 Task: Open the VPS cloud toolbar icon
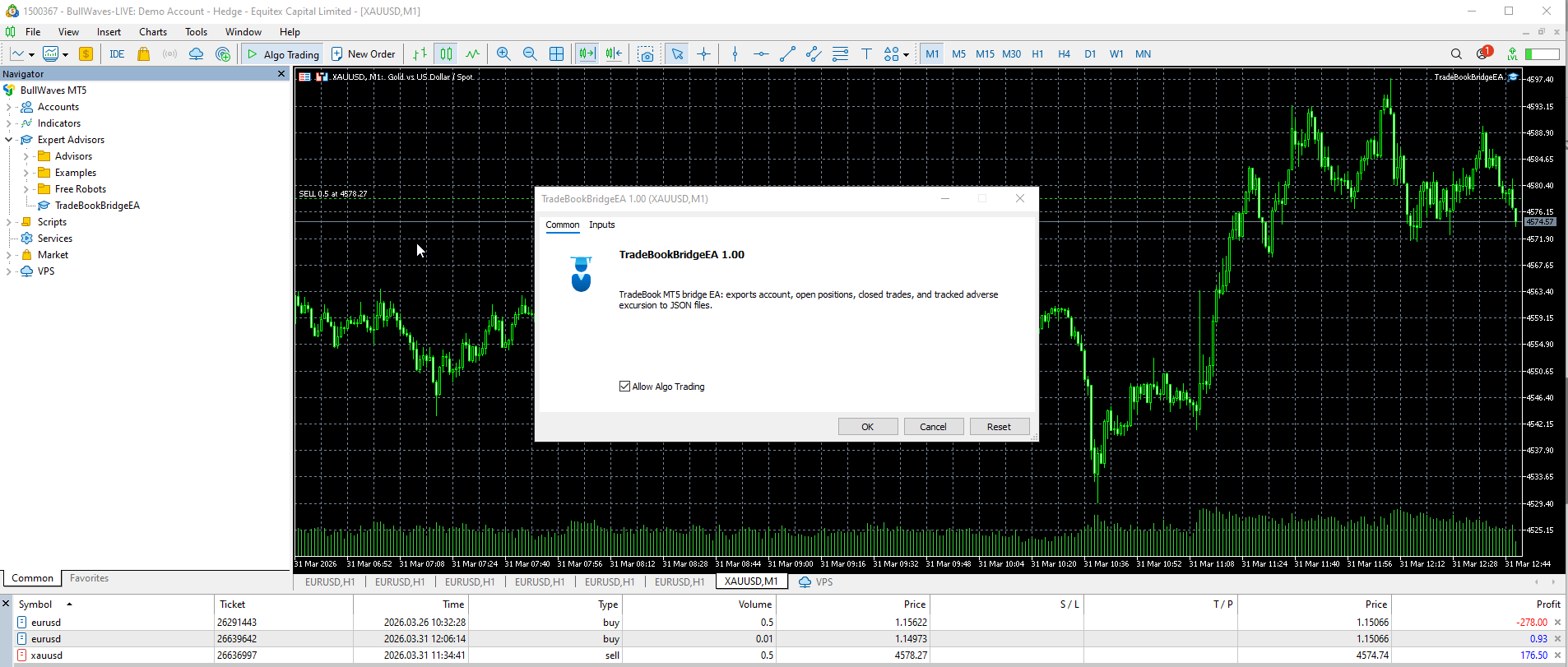[196, 54]
